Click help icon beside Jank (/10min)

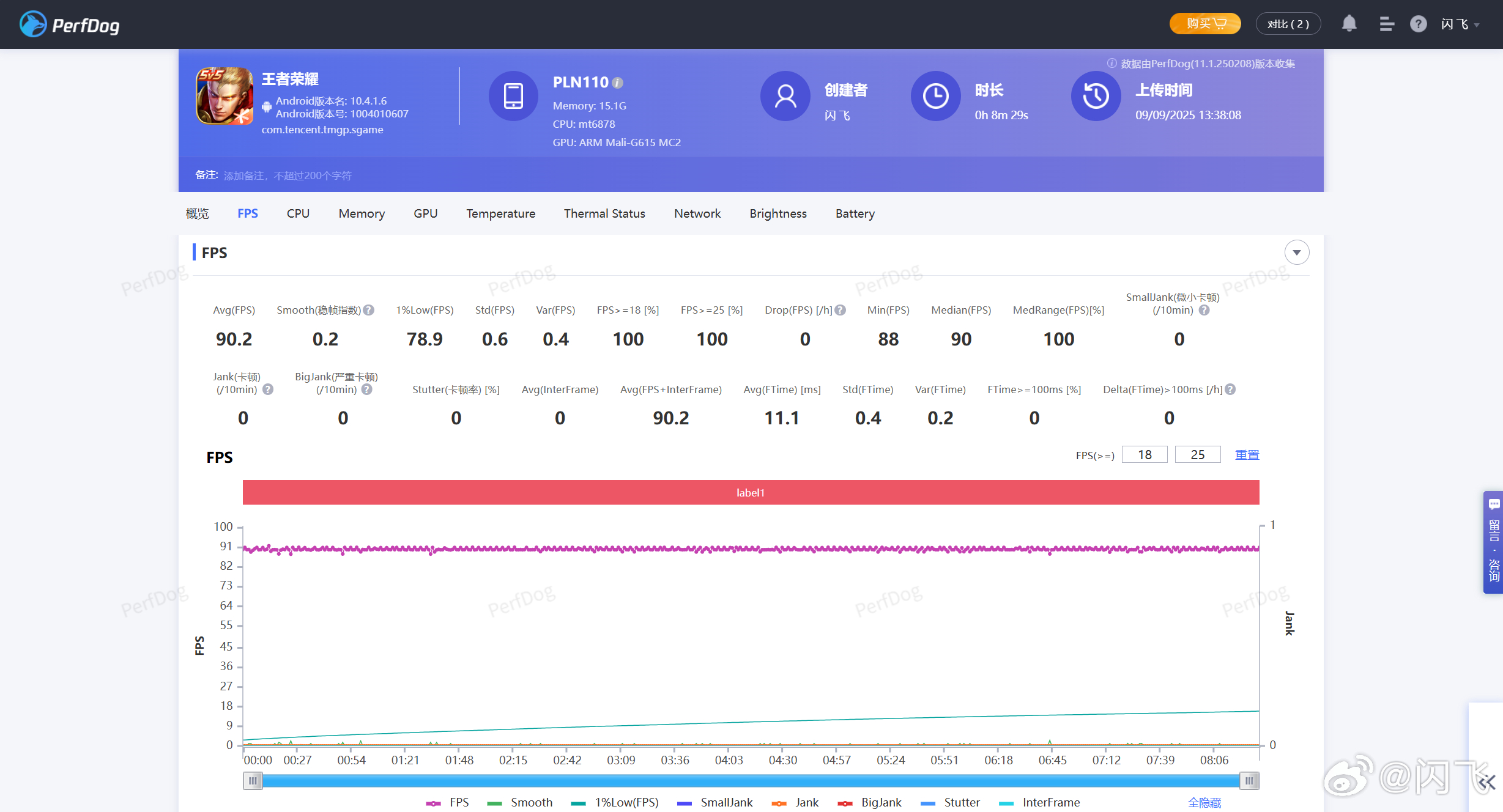pyautogui.click(x=268, y=389)
